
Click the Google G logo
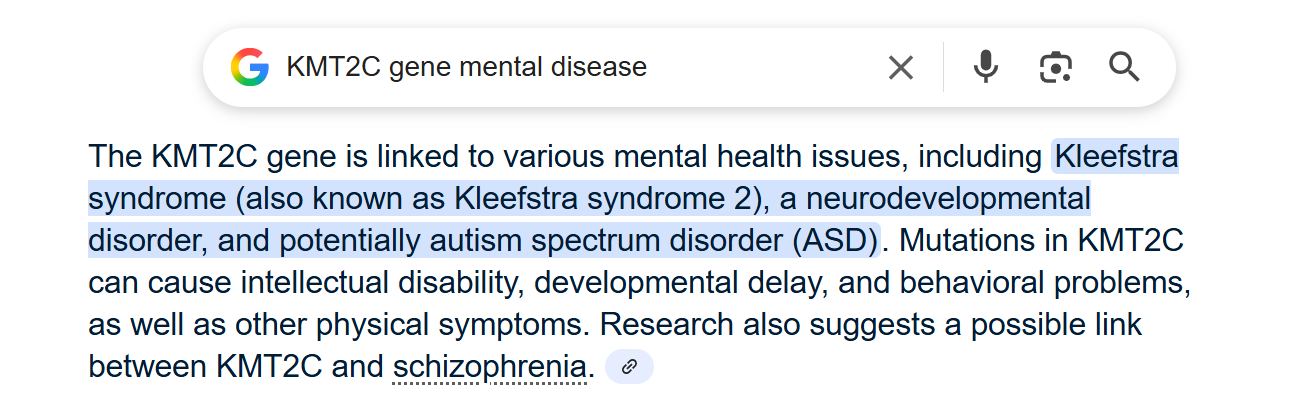tap(250, 67)
